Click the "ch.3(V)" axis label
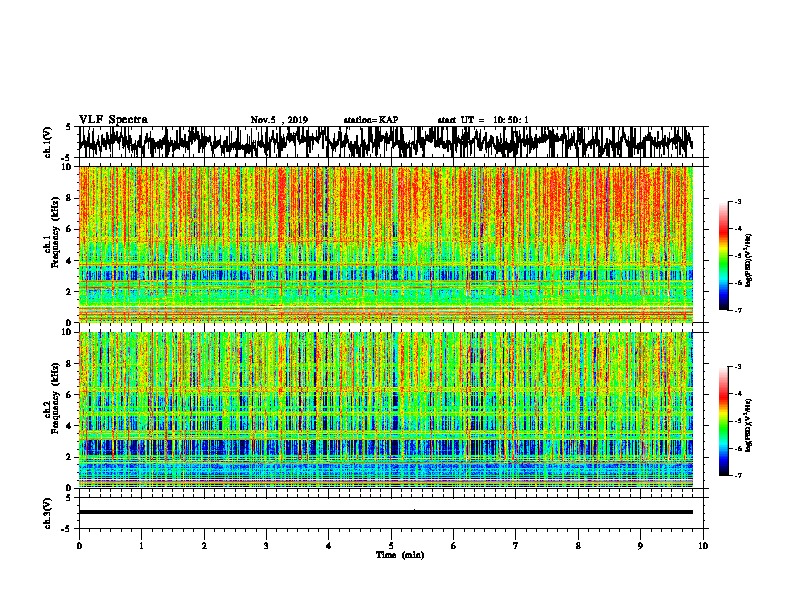The image size is (792, 612). (x=47, y=513)
